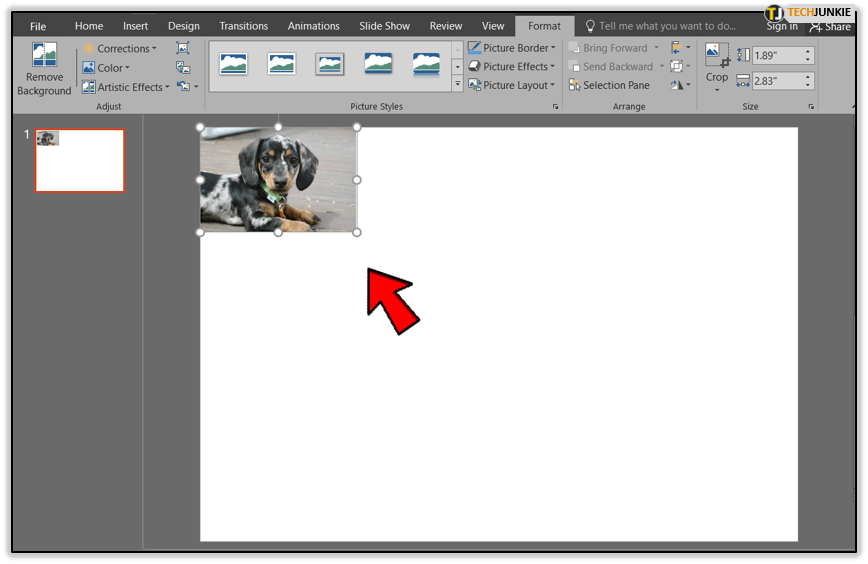Expand the Artistic Effects dropdown
Screen dimensions: 868x564
[126, 87]
